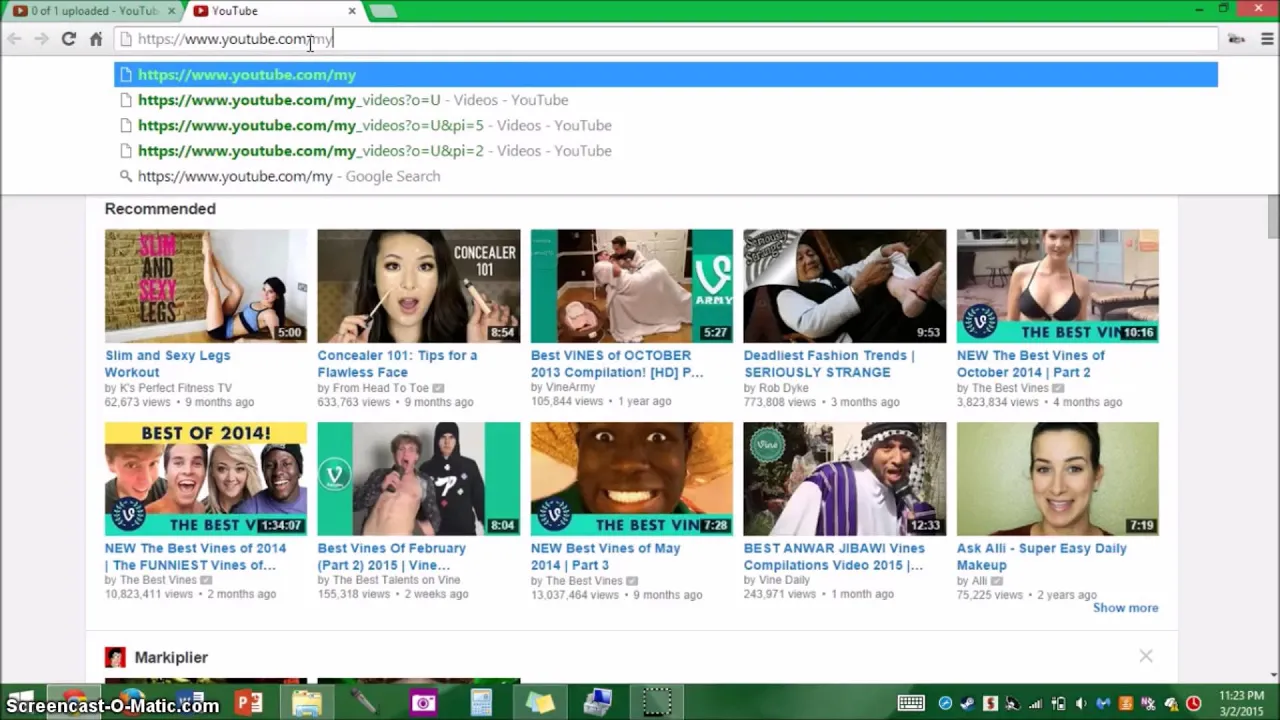This screenshot has height=720, width=1280.
Task: Click 'Show more' in Recommended section
Action: 1125,608
